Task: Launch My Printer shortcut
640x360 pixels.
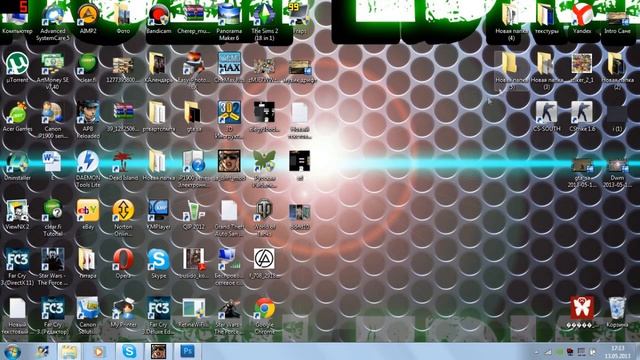Action: pyautogui.click(x=123, y=313)
